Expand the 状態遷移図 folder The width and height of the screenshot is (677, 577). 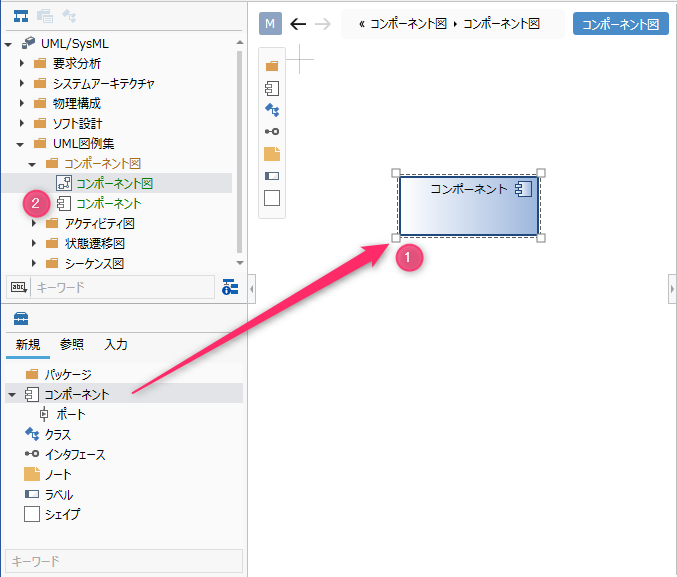[33, 244]
